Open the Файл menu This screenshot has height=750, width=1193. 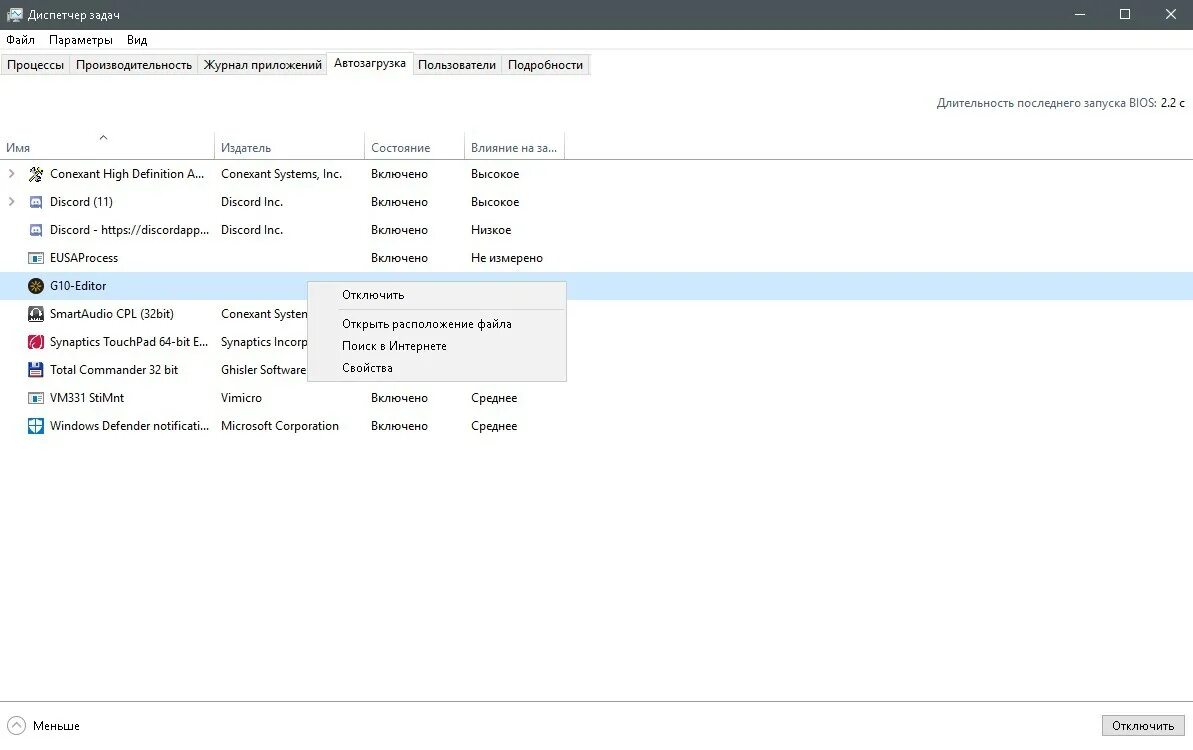[21, 40]
